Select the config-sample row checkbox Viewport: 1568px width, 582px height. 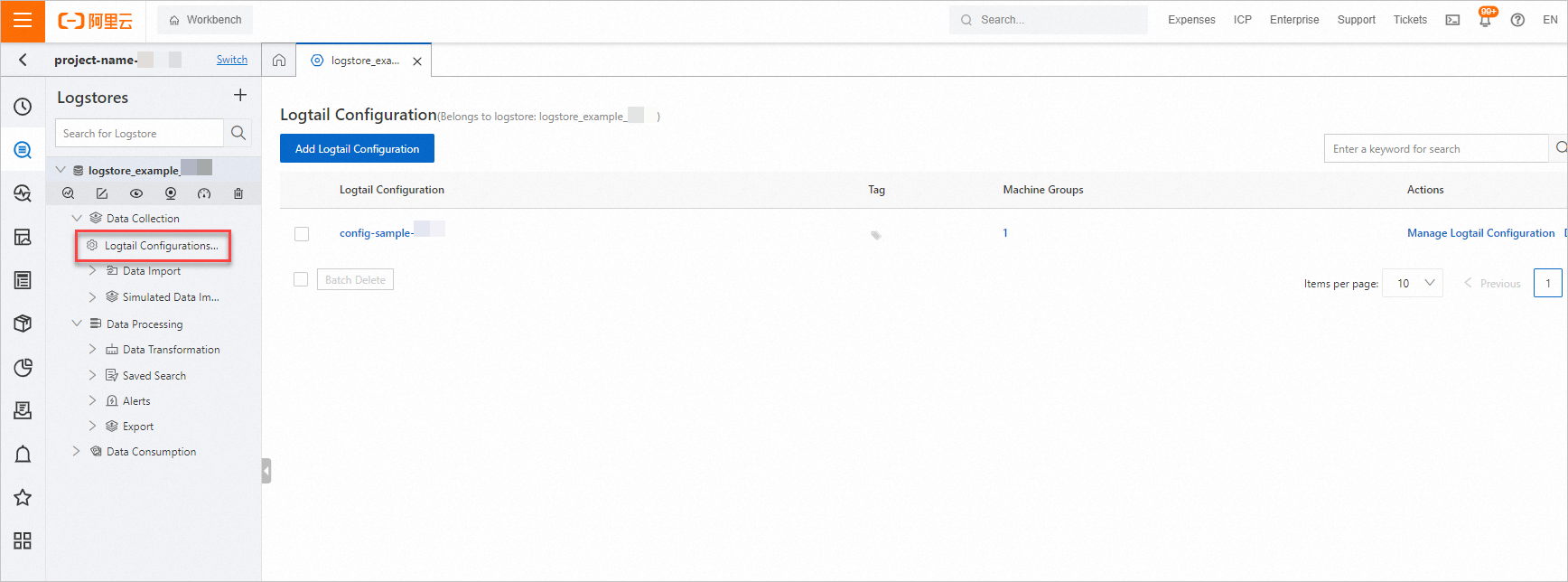point(302,234)
